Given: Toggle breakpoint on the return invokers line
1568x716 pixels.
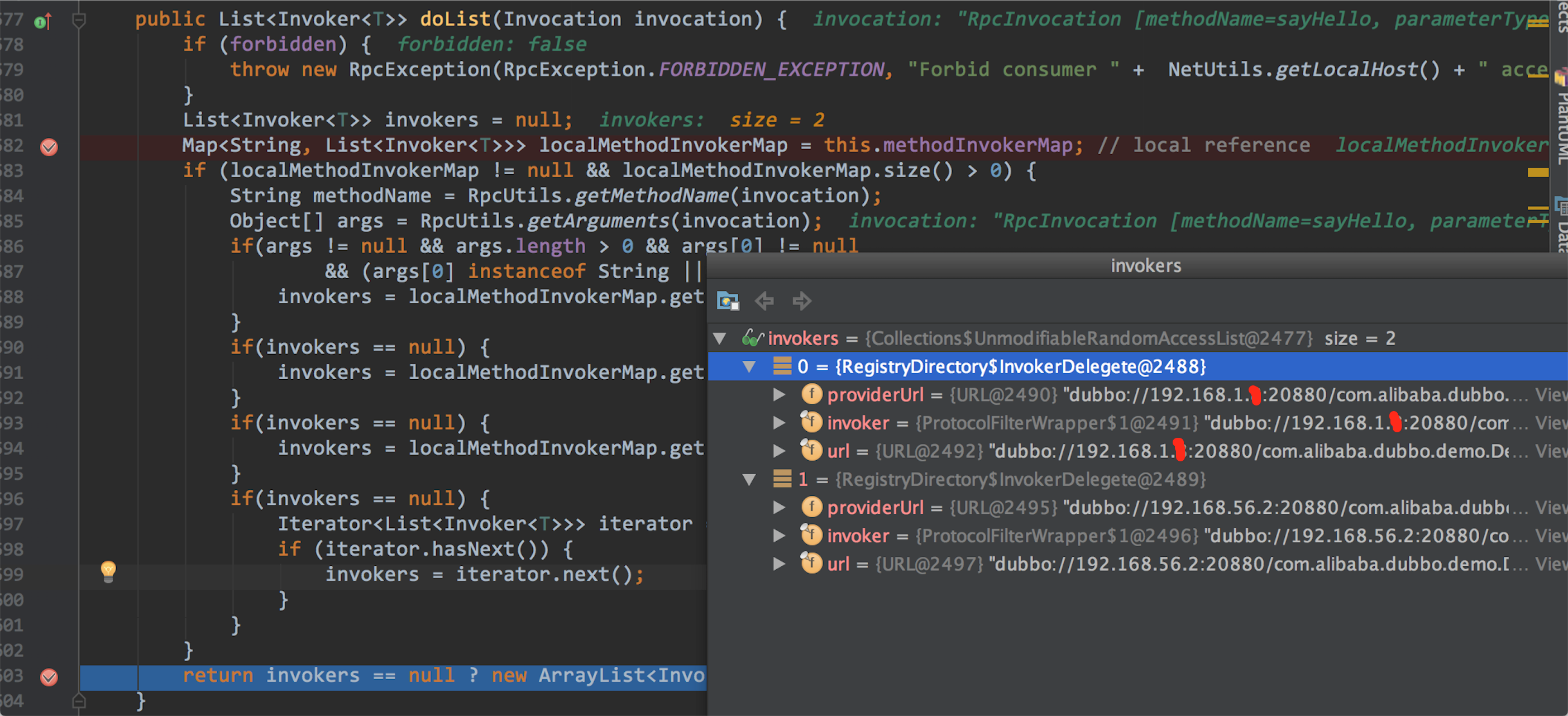Looking at the screenshot, I should [x=49, y=677].
